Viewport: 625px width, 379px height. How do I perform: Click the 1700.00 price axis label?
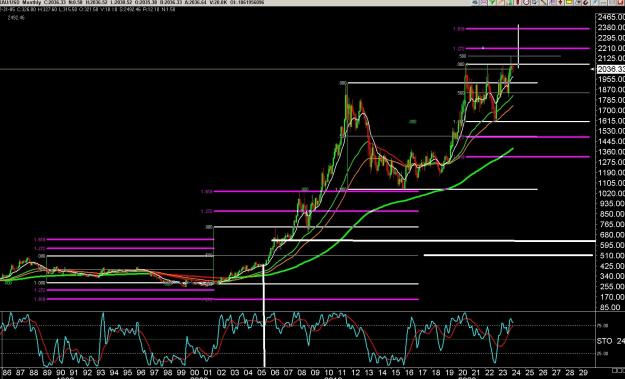coord(611,110)
